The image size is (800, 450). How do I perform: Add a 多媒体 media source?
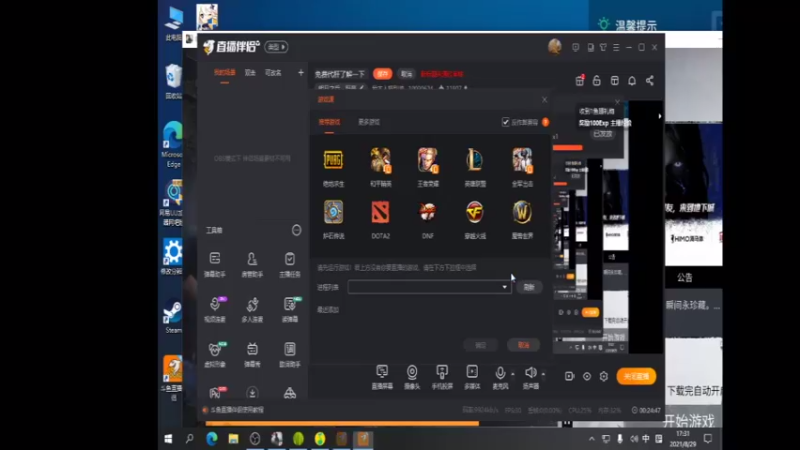click(472, 377)
